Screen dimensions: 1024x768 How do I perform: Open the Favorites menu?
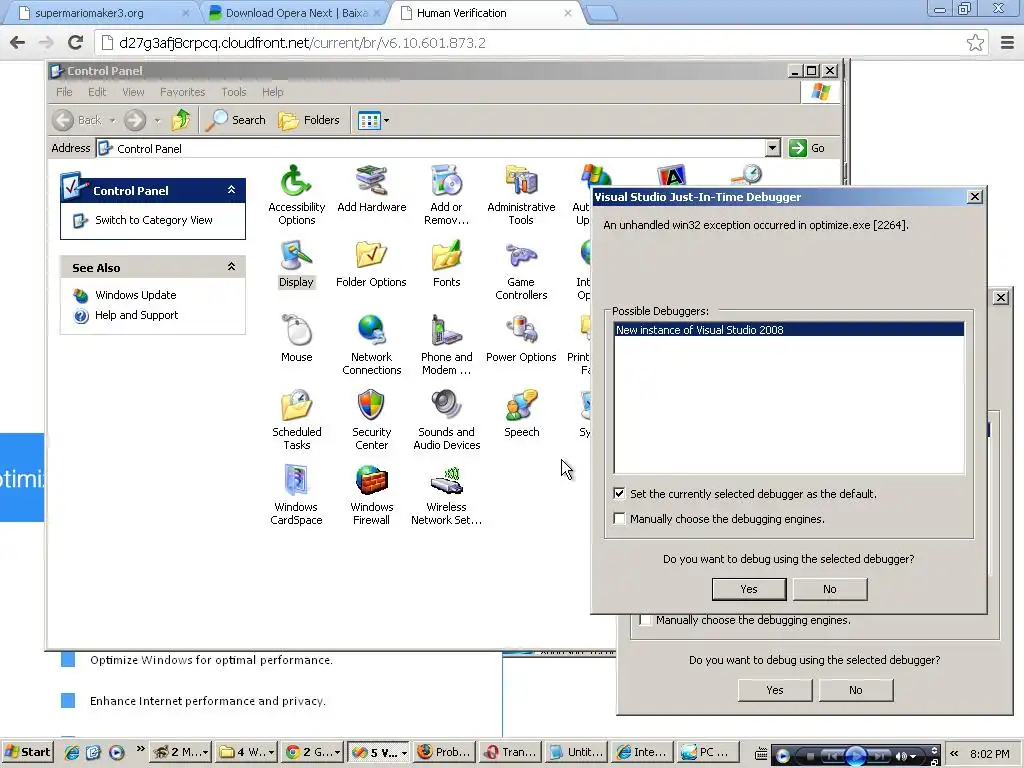[182, 92]
